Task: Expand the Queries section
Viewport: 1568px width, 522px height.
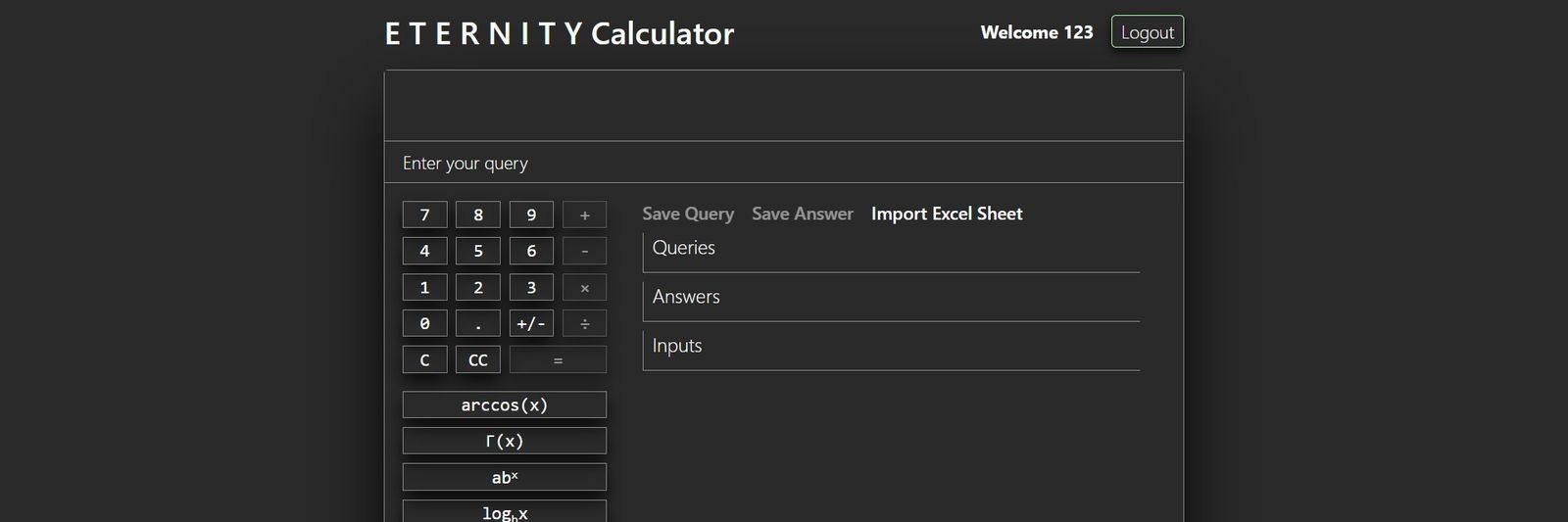Action: click(890, 249)
